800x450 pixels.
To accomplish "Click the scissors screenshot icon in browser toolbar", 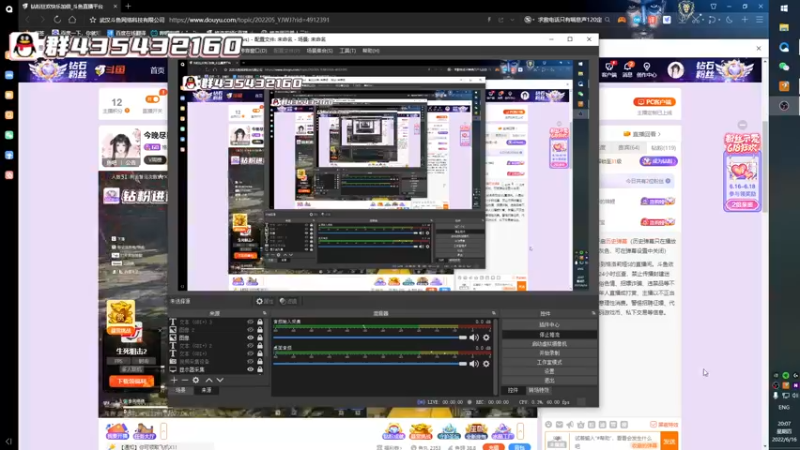I will pos(696,20).
